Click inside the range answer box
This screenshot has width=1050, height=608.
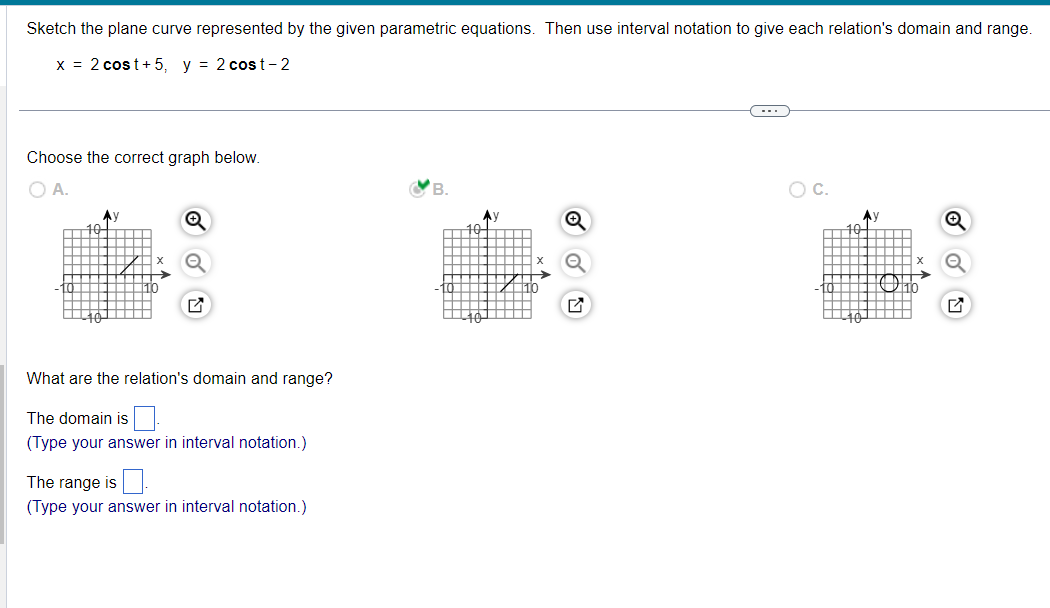(131, 481)
